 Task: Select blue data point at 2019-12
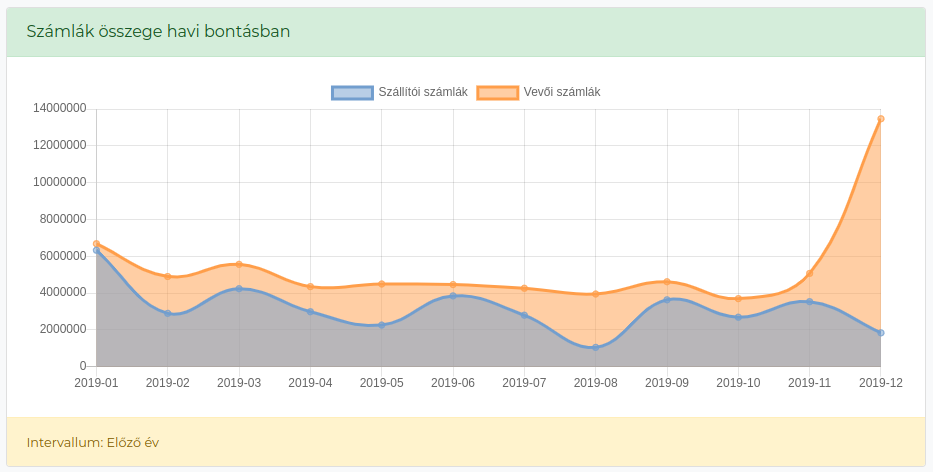tap(881, 333)
